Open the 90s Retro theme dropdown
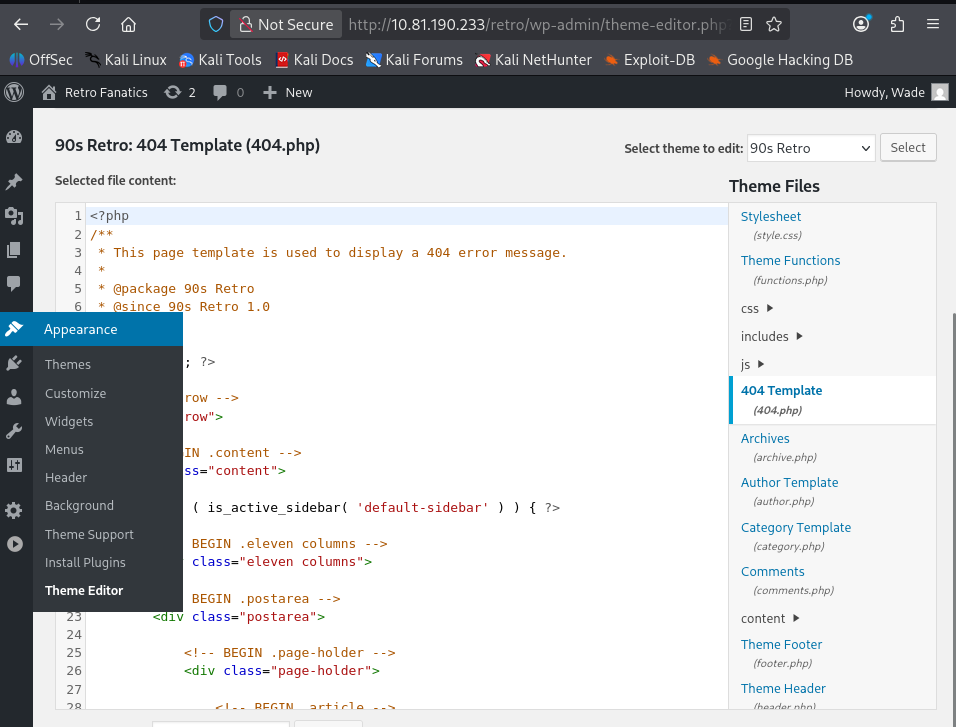956x727 pixels. click(x=811, y=148)
